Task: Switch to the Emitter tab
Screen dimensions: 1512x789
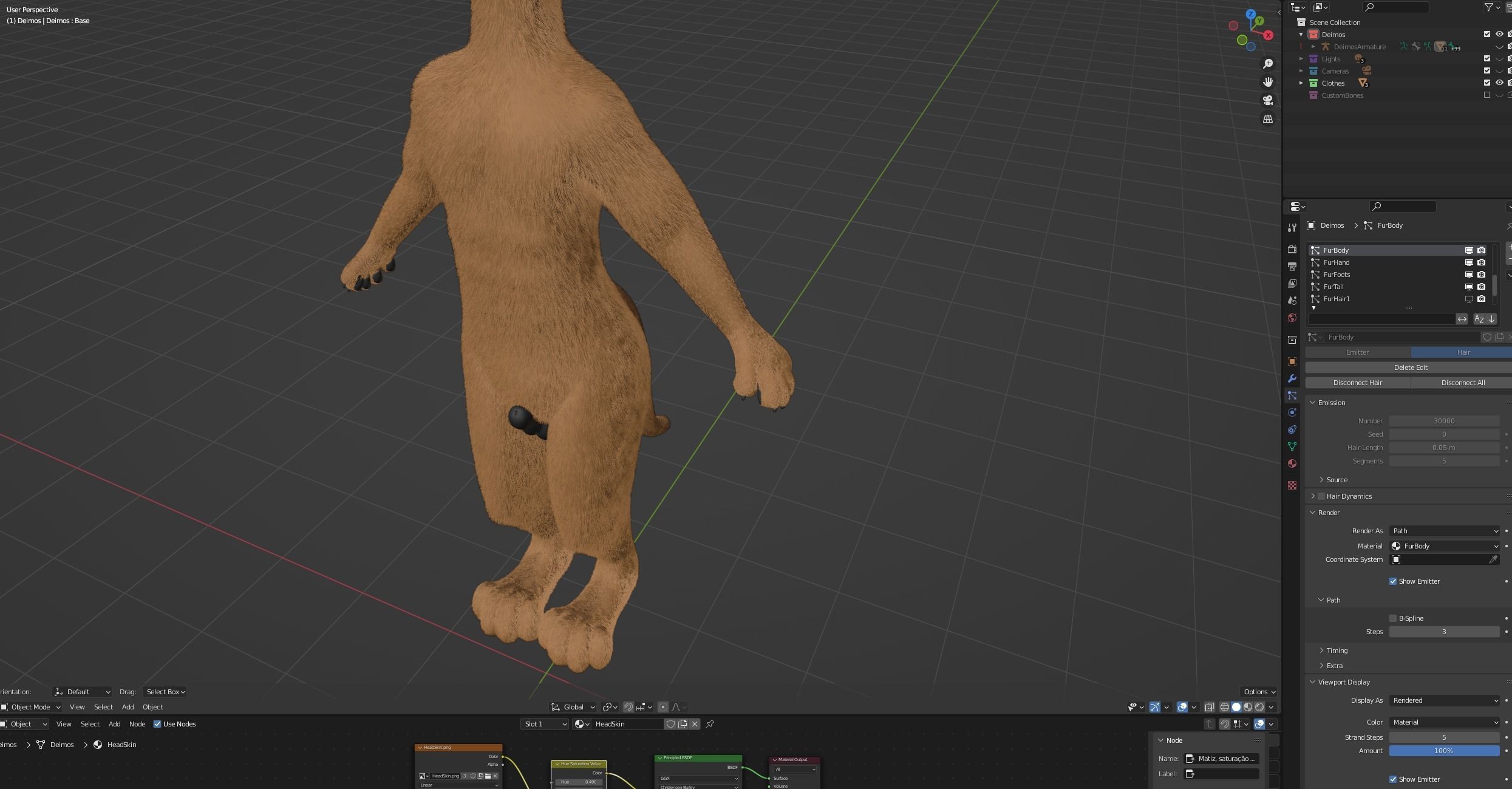Action: 1358,352
